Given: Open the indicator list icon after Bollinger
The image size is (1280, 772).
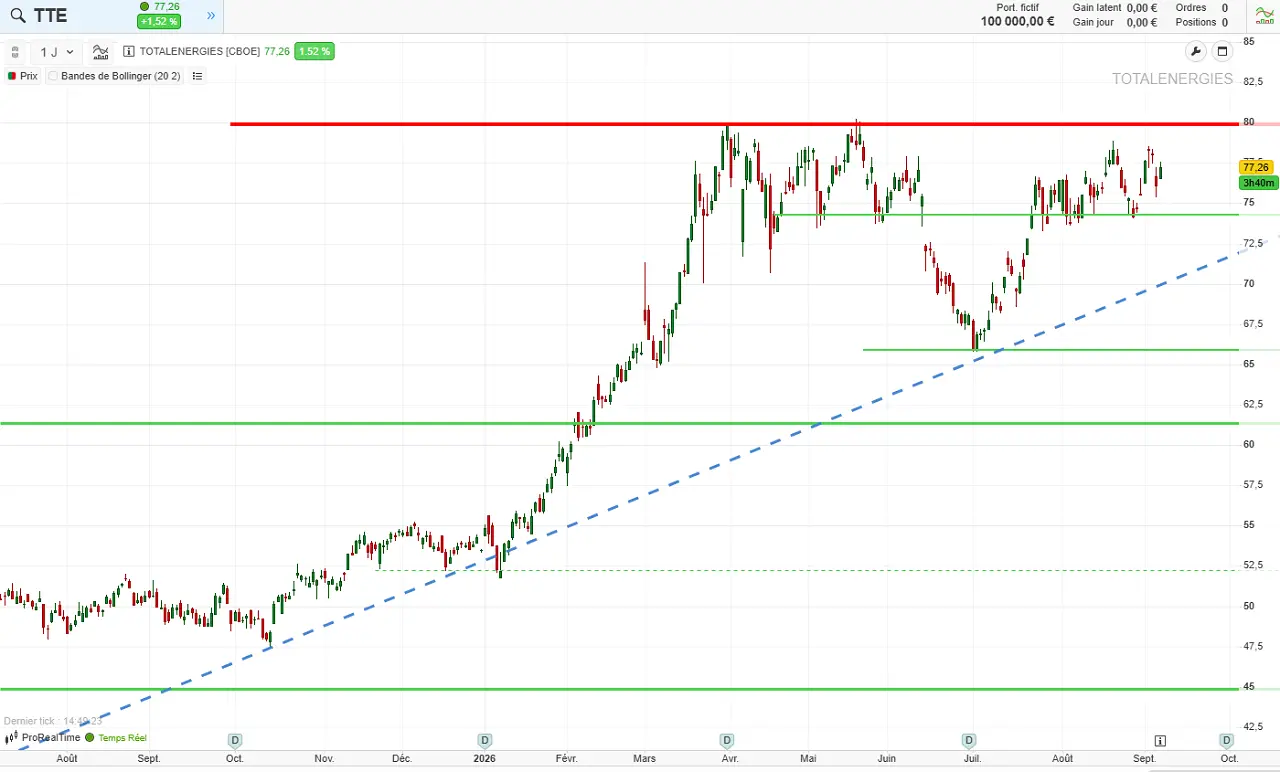Looking at the screenshot, I should (x=197, y=76).
